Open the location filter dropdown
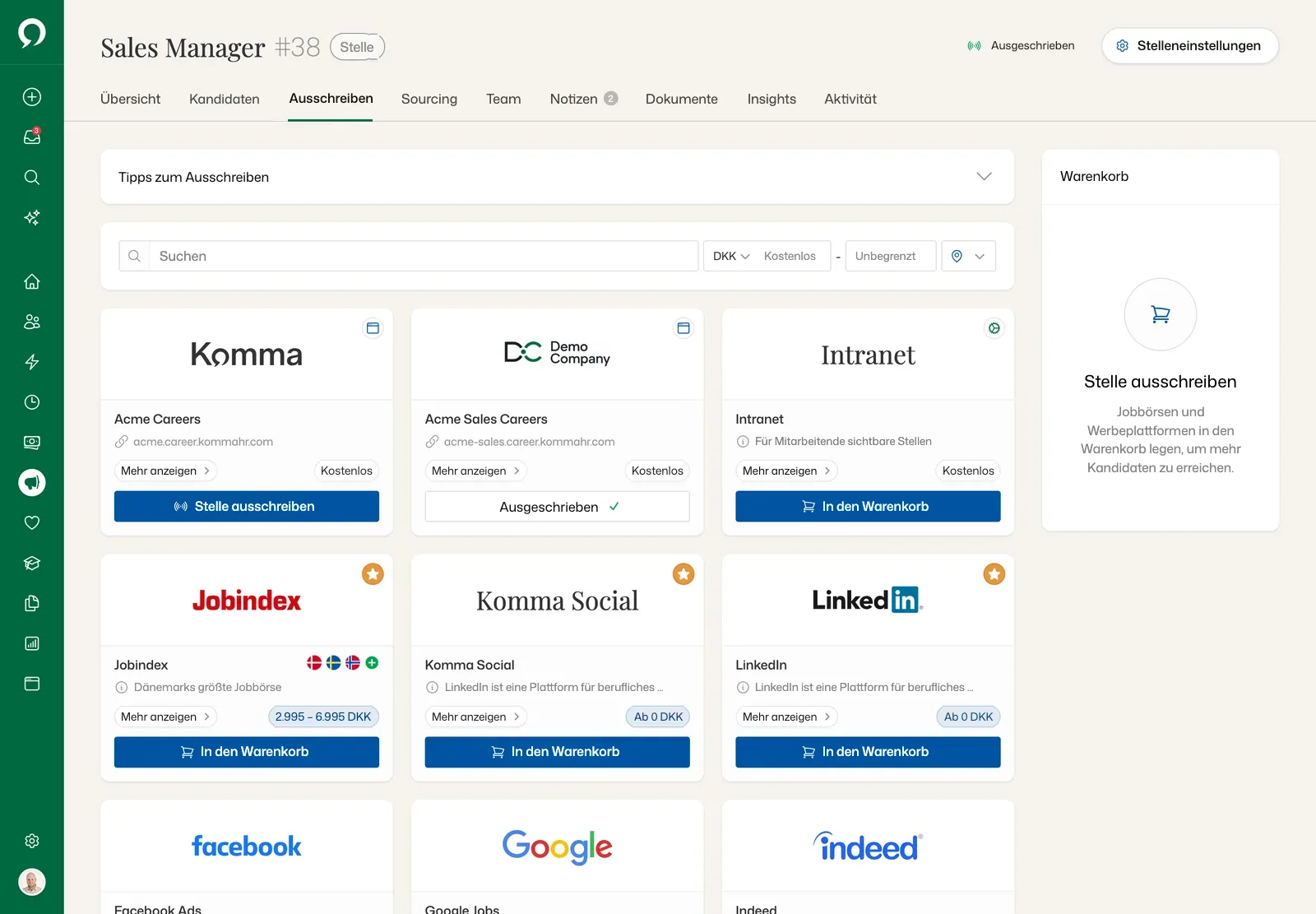Image resolution: width=1316 pixels, height=914 pixels. tap(968, 256)
